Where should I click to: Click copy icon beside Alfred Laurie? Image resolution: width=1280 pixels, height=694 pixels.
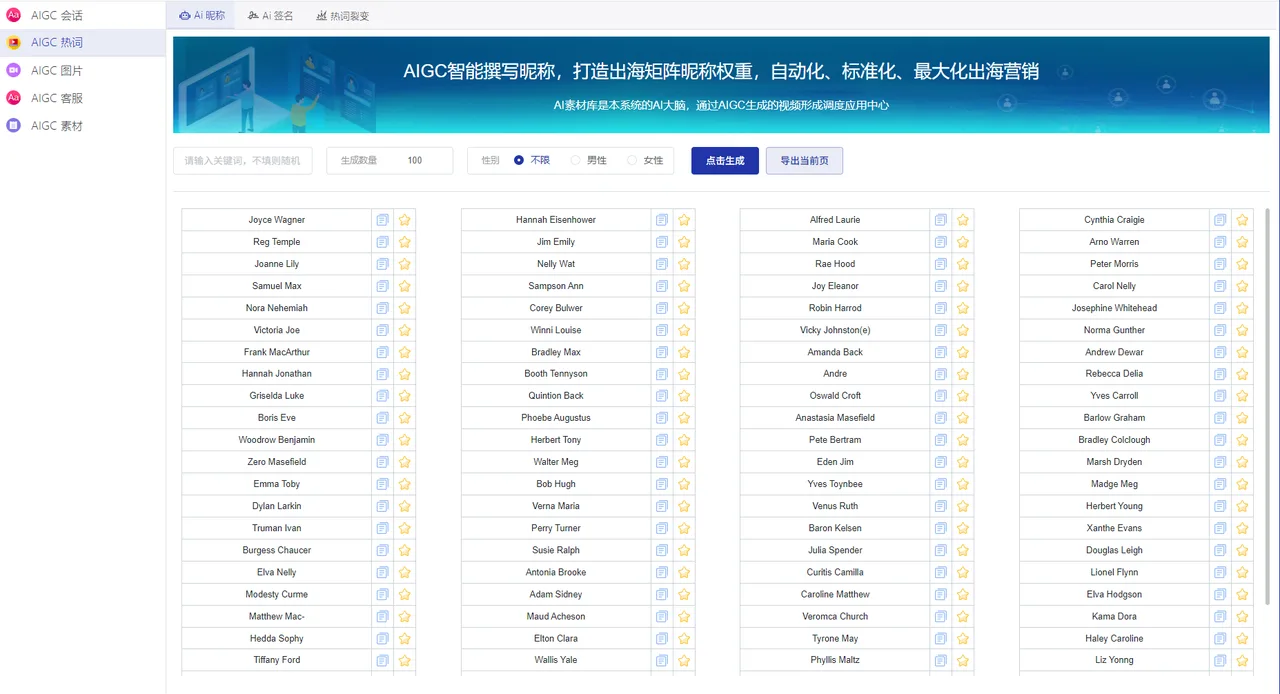point(941,220)
